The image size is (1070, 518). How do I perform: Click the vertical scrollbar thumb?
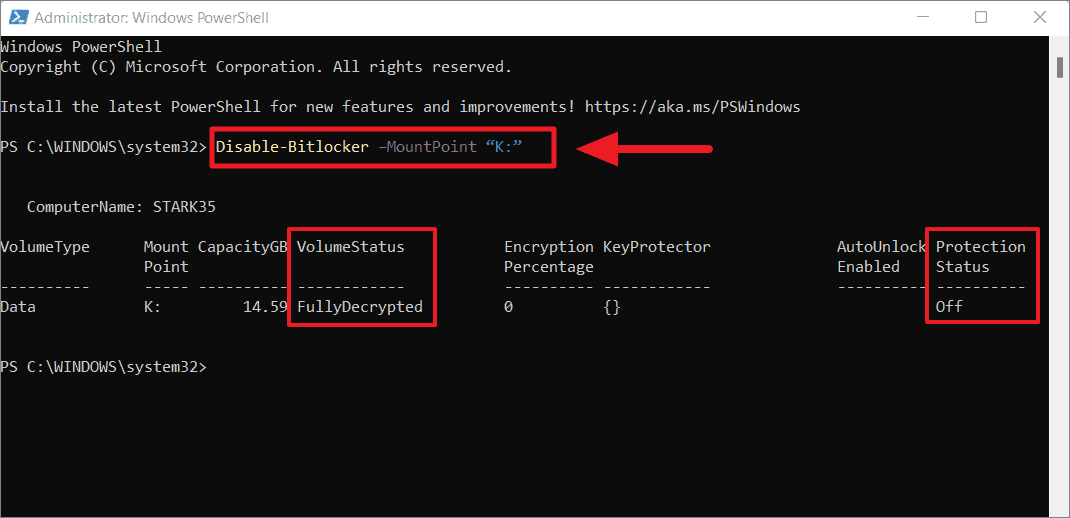[1060, 67]
